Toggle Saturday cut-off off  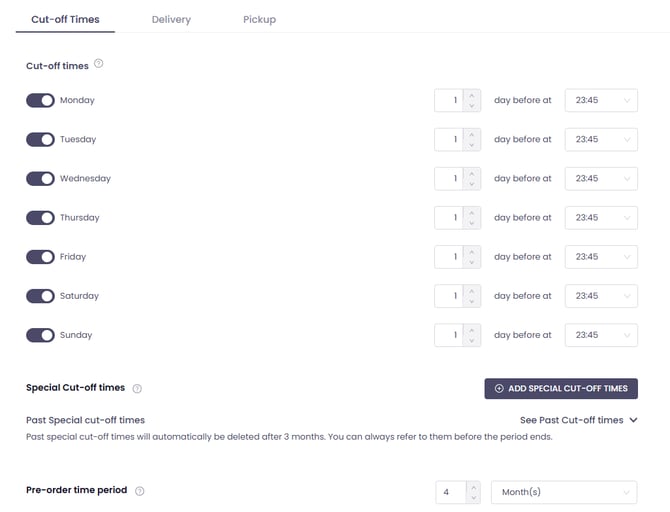(40, 296)
